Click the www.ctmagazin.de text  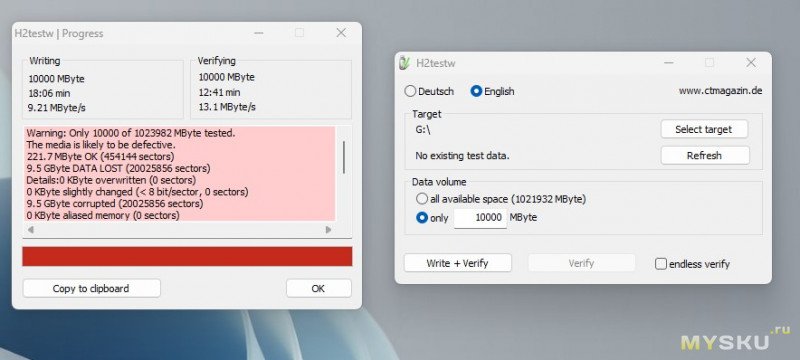pos(720,91)
